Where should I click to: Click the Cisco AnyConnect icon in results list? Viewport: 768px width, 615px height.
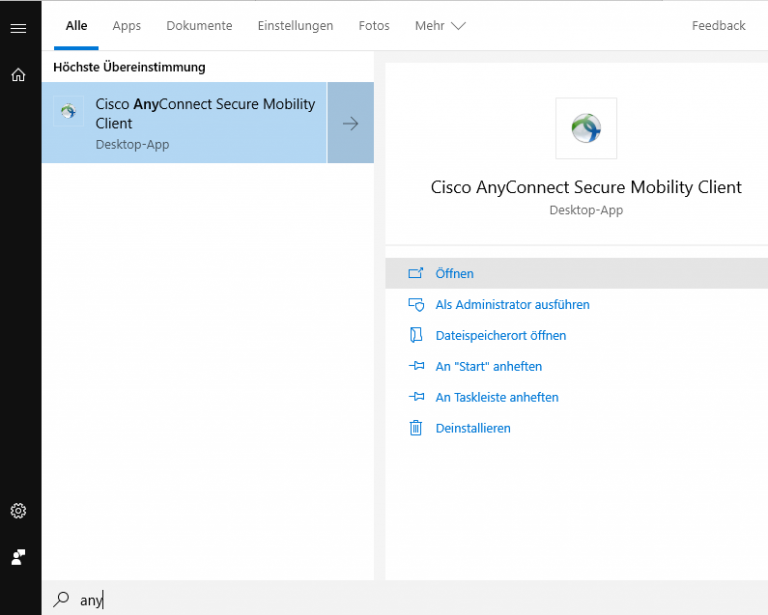(x=69, y=111)
